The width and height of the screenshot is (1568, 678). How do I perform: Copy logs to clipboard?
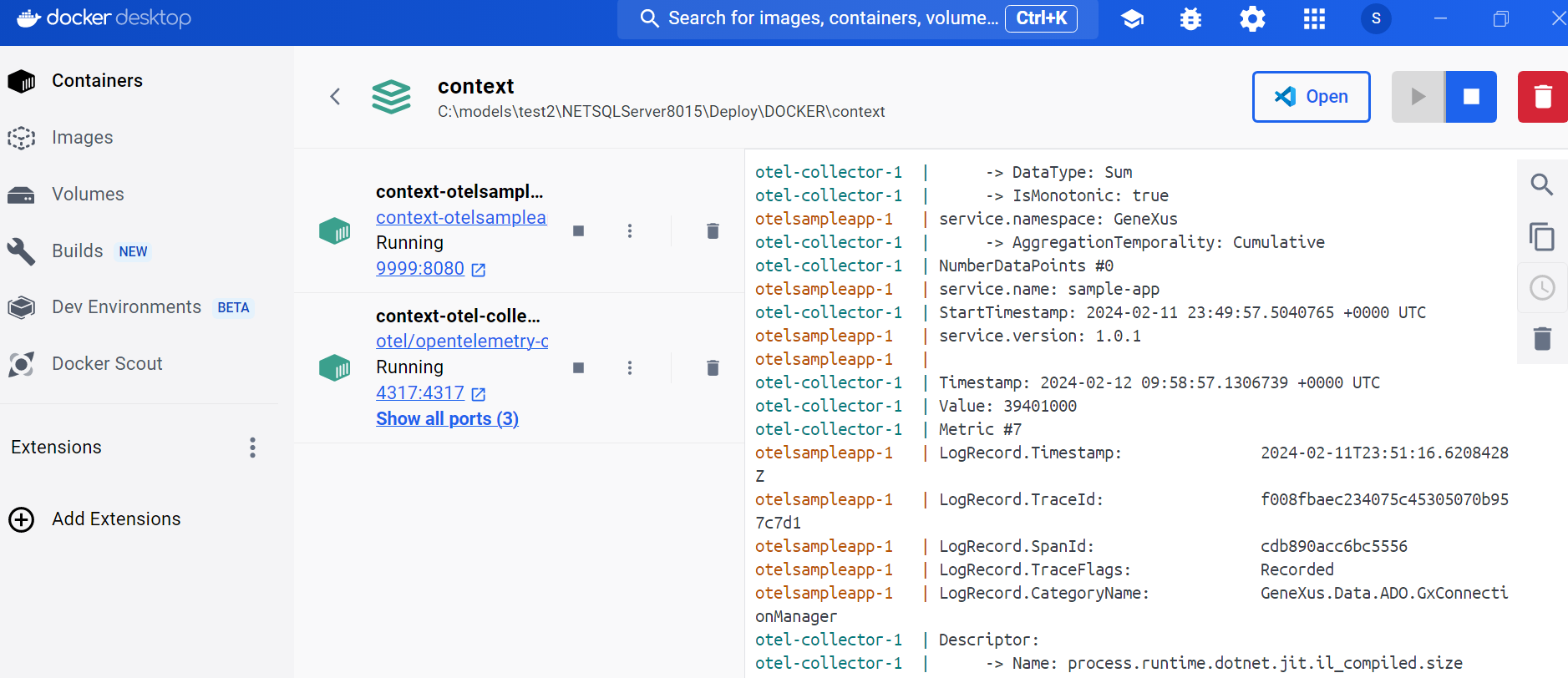pyautogui.click(x=1542, y=237)
